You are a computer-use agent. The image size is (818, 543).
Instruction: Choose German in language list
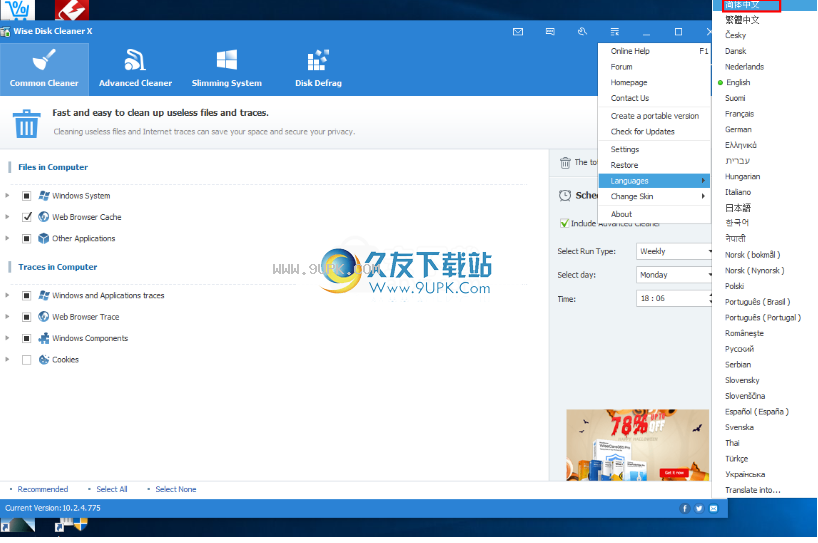pos(738,129)
